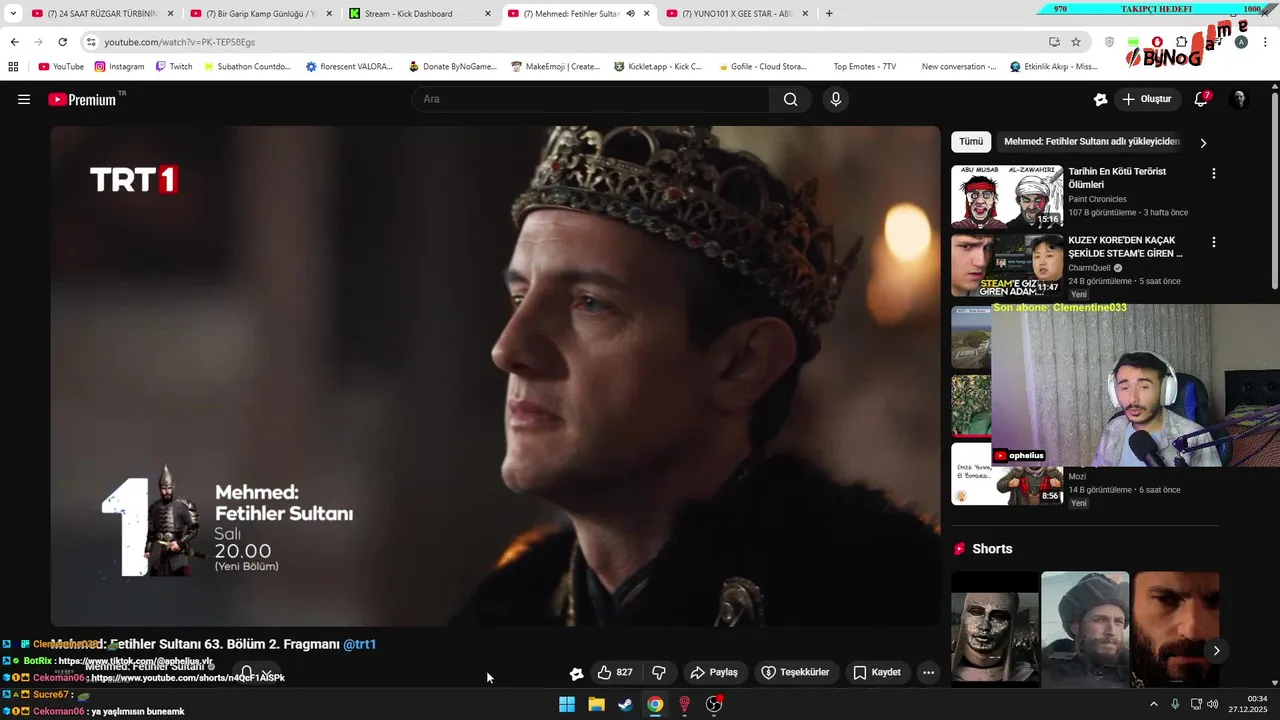Screen dimensions: 1280x720
Task: Click the sparkle Ask icon beside like
Action: [576, 673]
